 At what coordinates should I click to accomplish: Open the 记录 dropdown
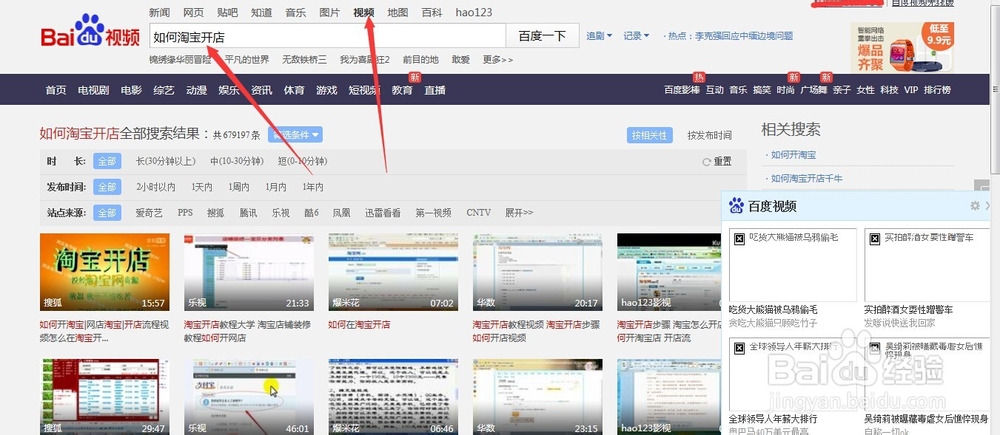[x=636, y=36]
